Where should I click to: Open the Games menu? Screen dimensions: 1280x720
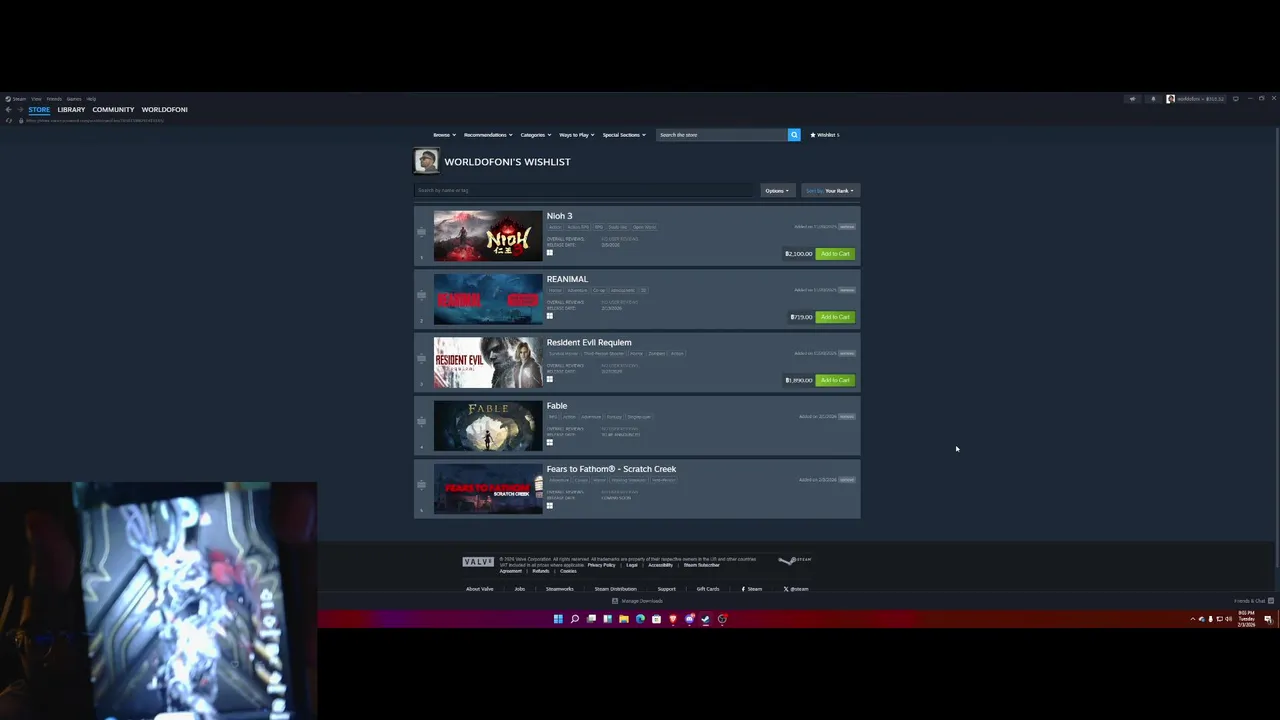(74, 99)
